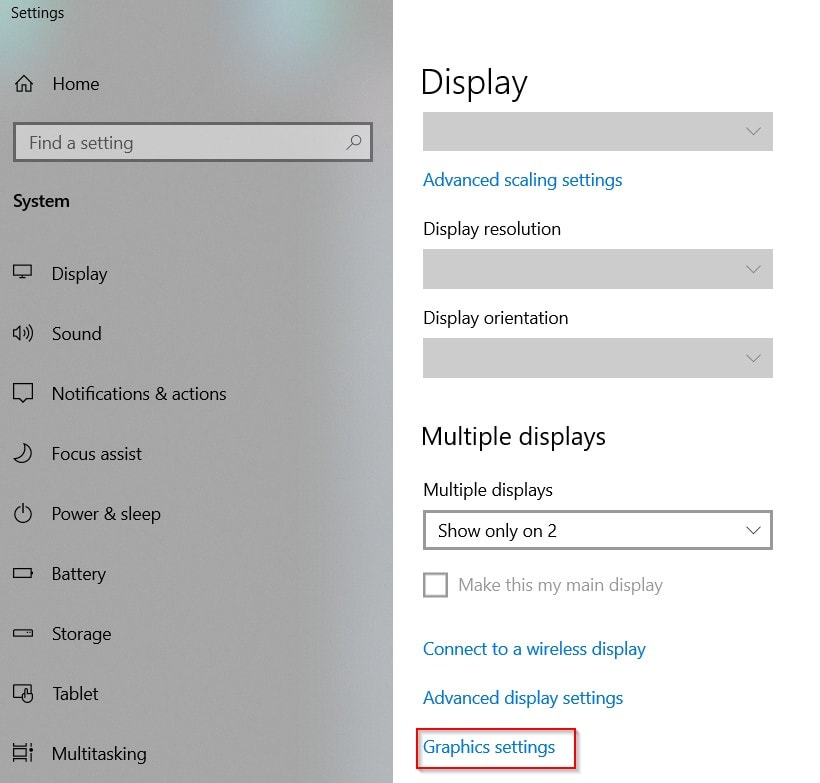The image size is (820, 783).
Task: Open the Sound settings category
Action: coord(77,333)
